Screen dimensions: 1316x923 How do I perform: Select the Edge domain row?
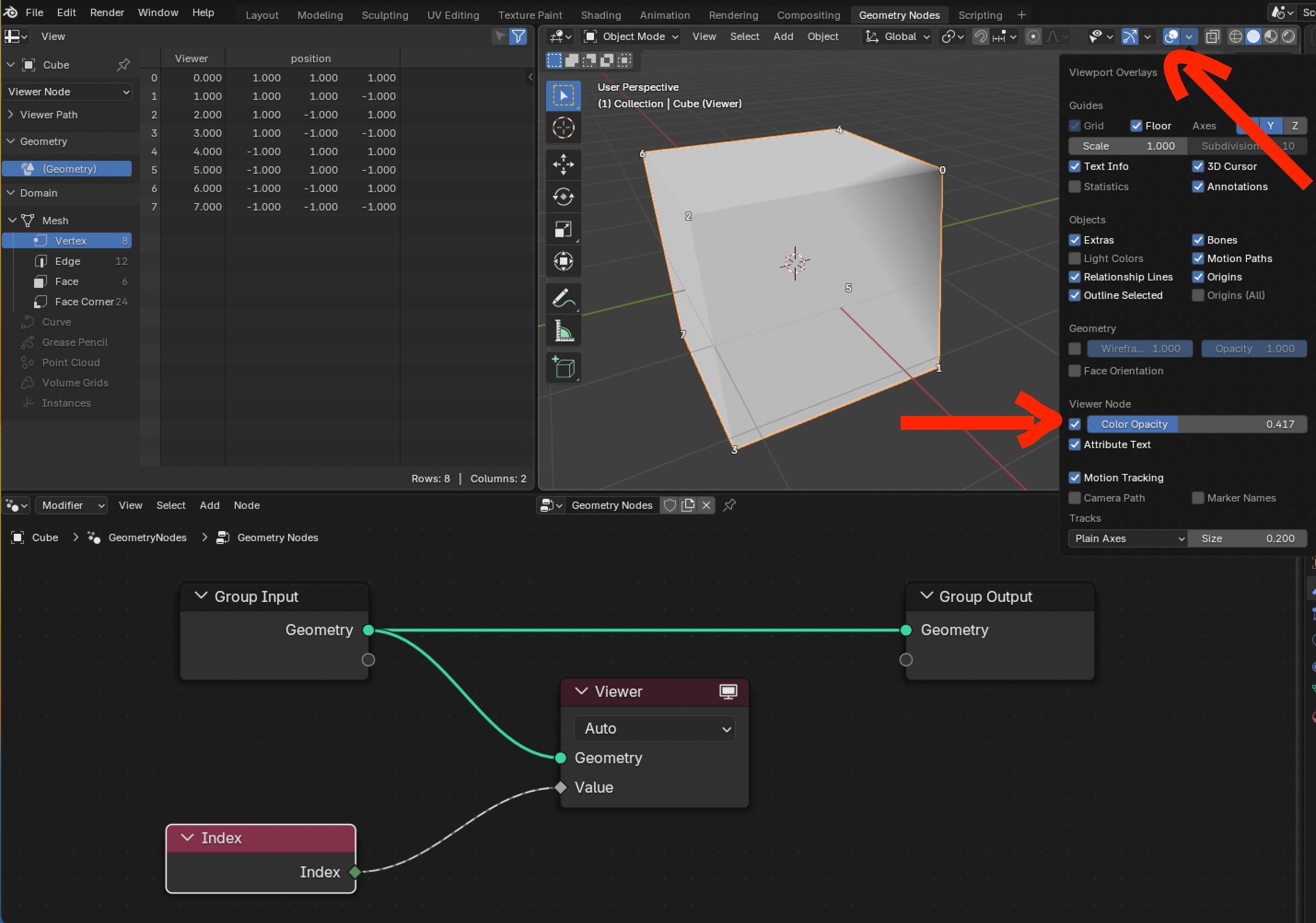[68, 261]
